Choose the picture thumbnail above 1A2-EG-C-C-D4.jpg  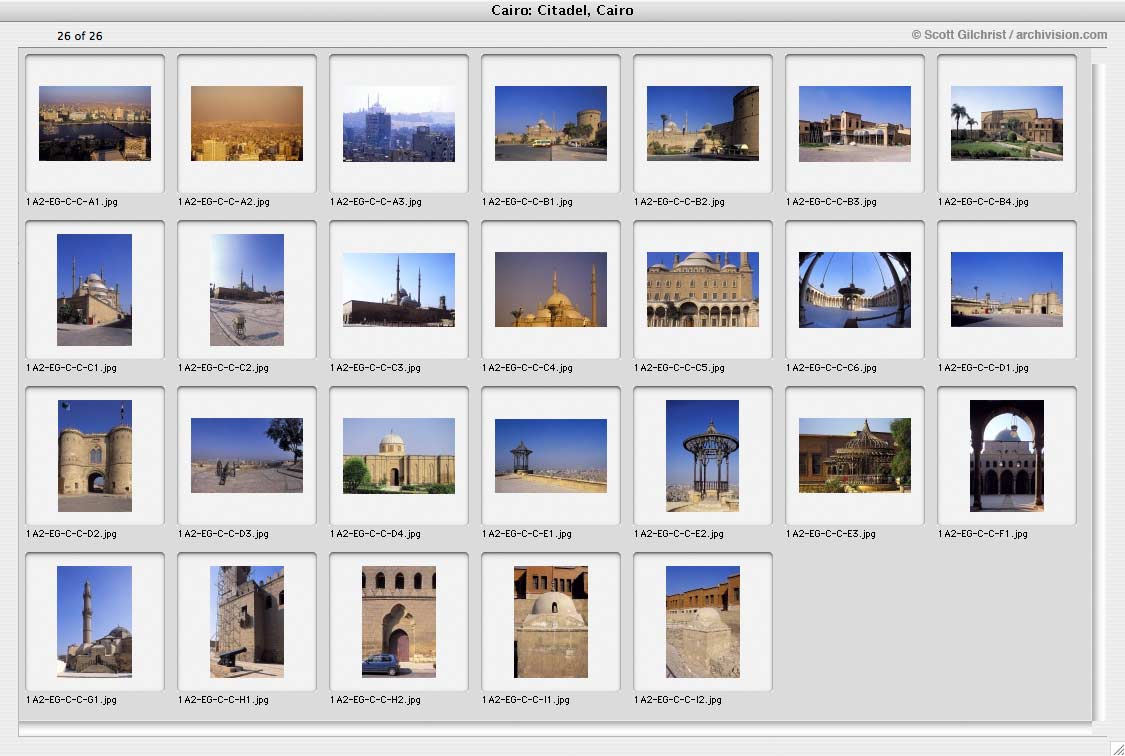[x=399, y=455]
